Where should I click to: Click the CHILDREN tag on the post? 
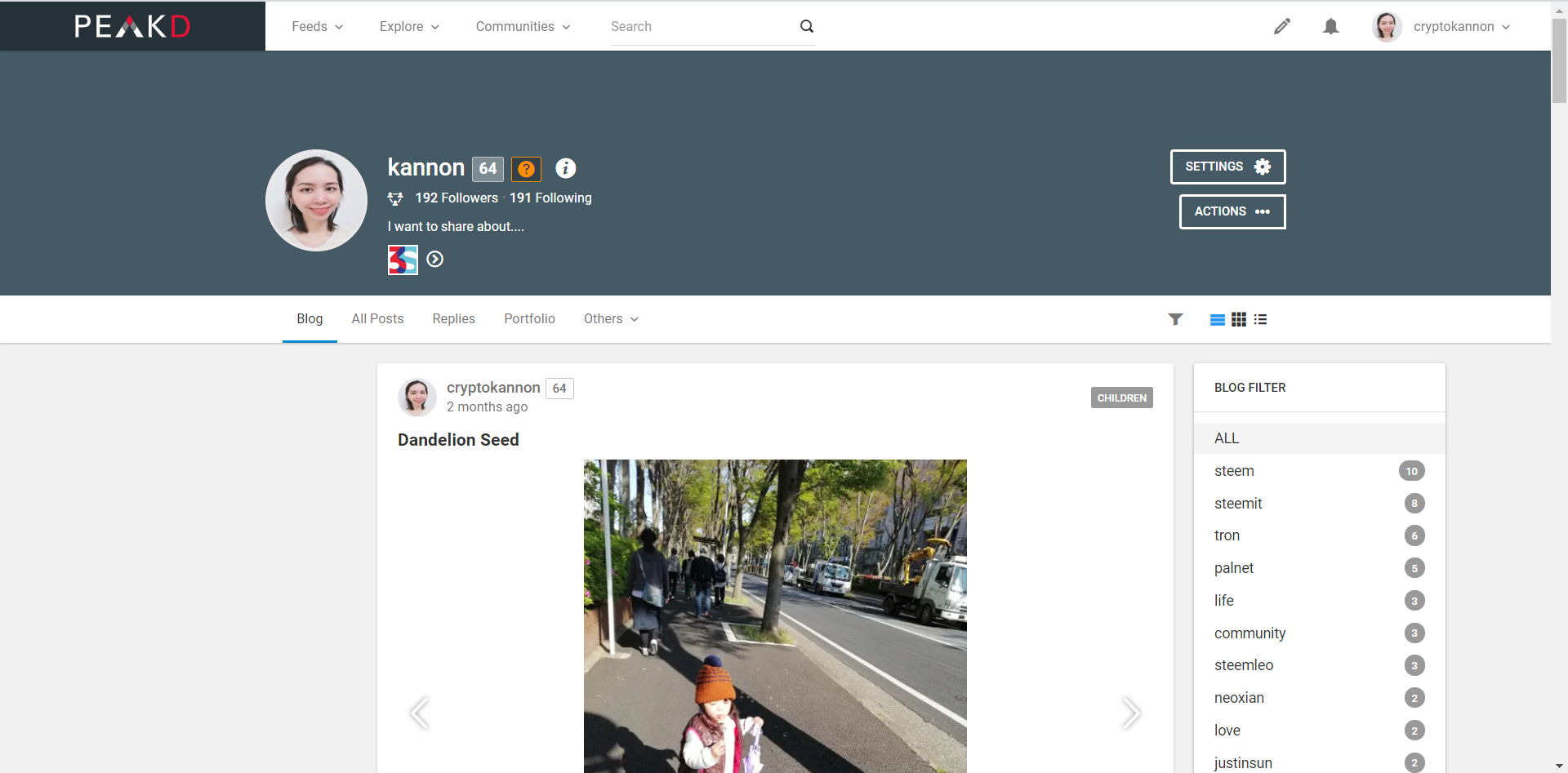coord(1122,398)
